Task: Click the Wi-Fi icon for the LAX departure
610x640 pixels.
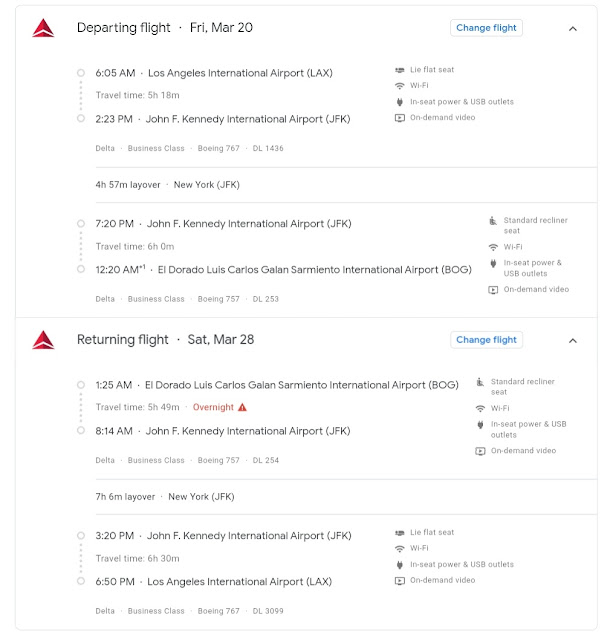Action: 400,86
